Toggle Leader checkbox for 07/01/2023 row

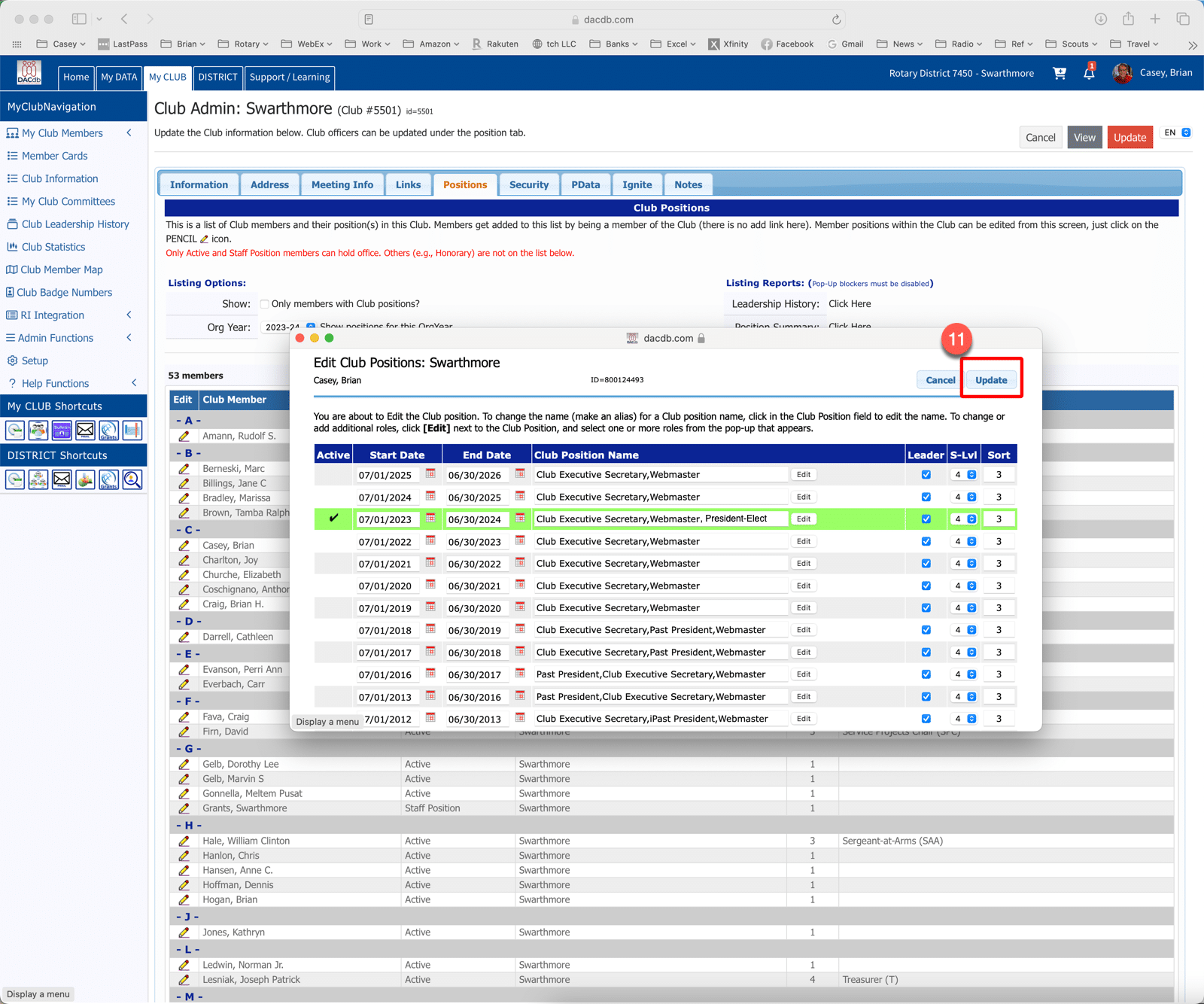(x=926, y=519)
